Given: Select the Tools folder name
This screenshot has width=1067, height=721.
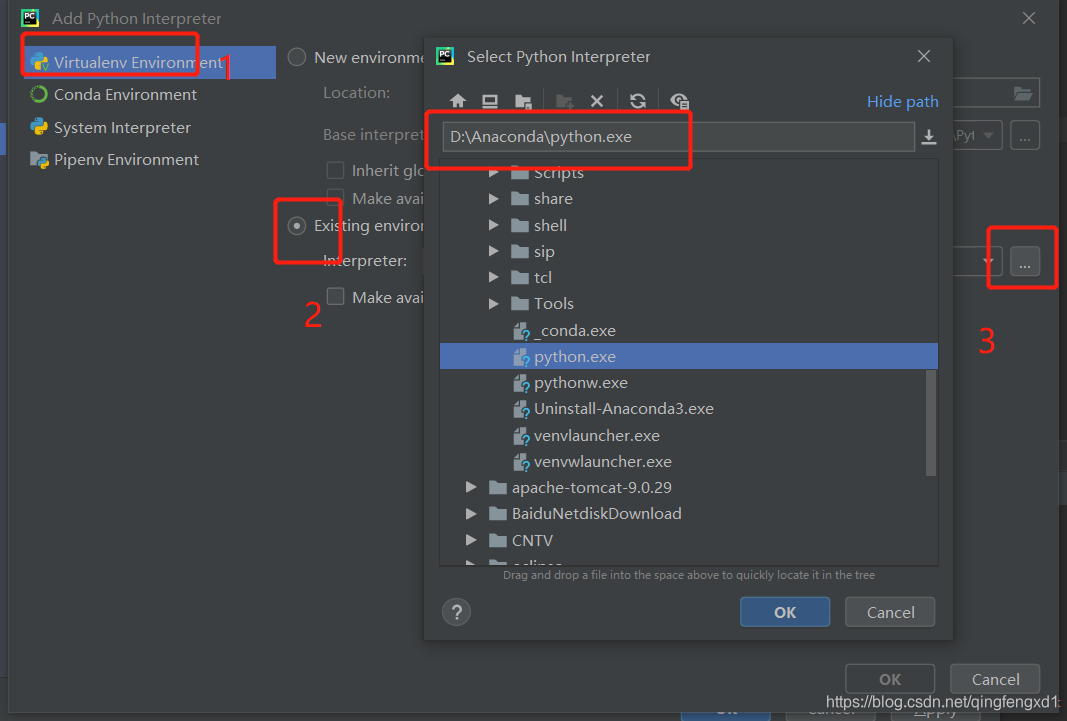Looking at the screenshot, I should [553, 303].
